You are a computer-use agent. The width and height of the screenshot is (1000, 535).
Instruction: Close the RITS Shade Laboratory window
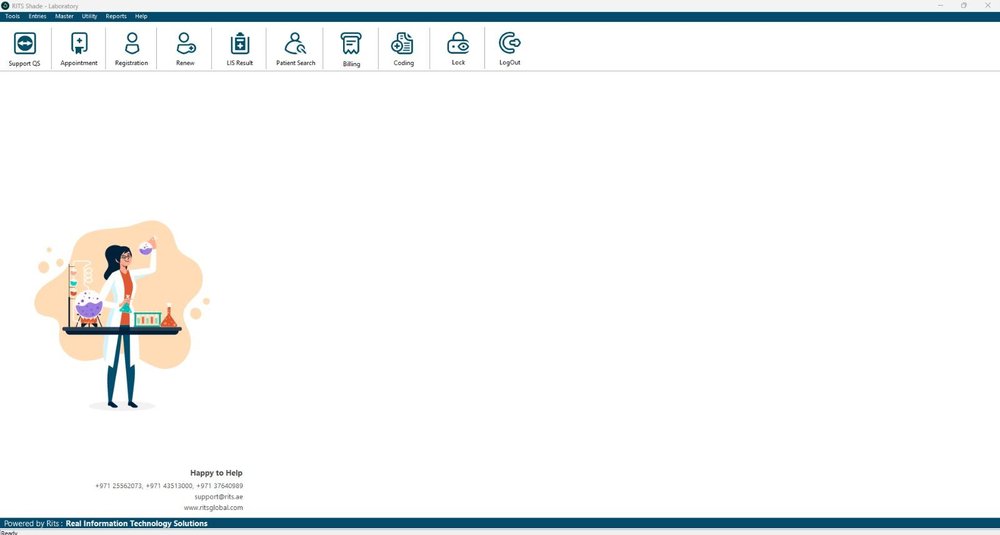pos(988,6)
